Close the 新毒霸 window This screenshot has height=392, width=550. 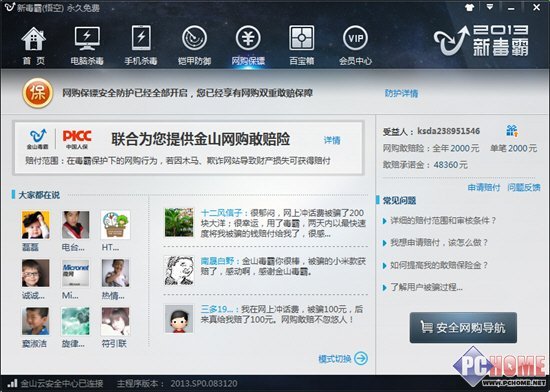tap(537, 7)
